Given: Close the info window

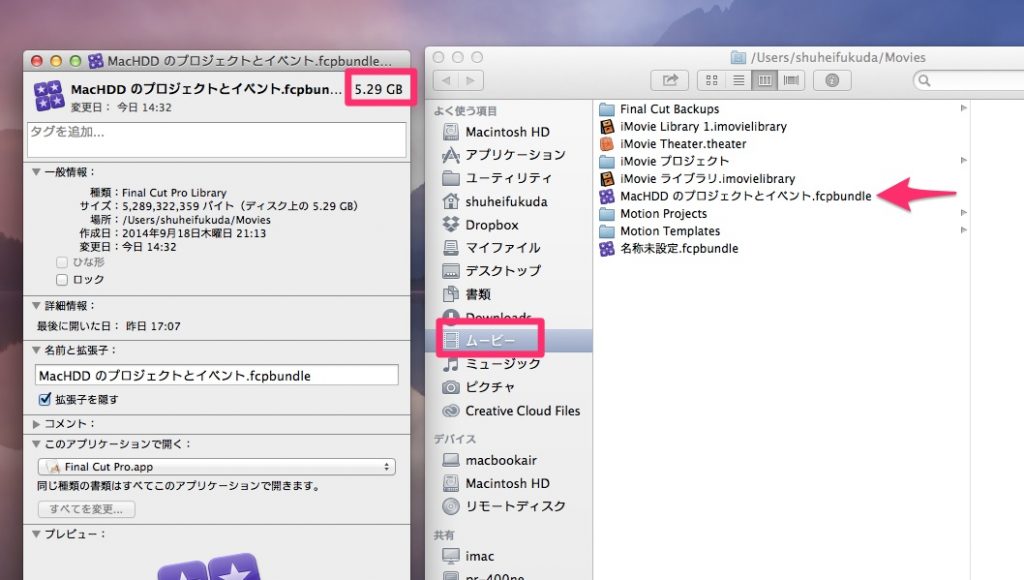Looking at the screenshot, I should tap(37, 61).
